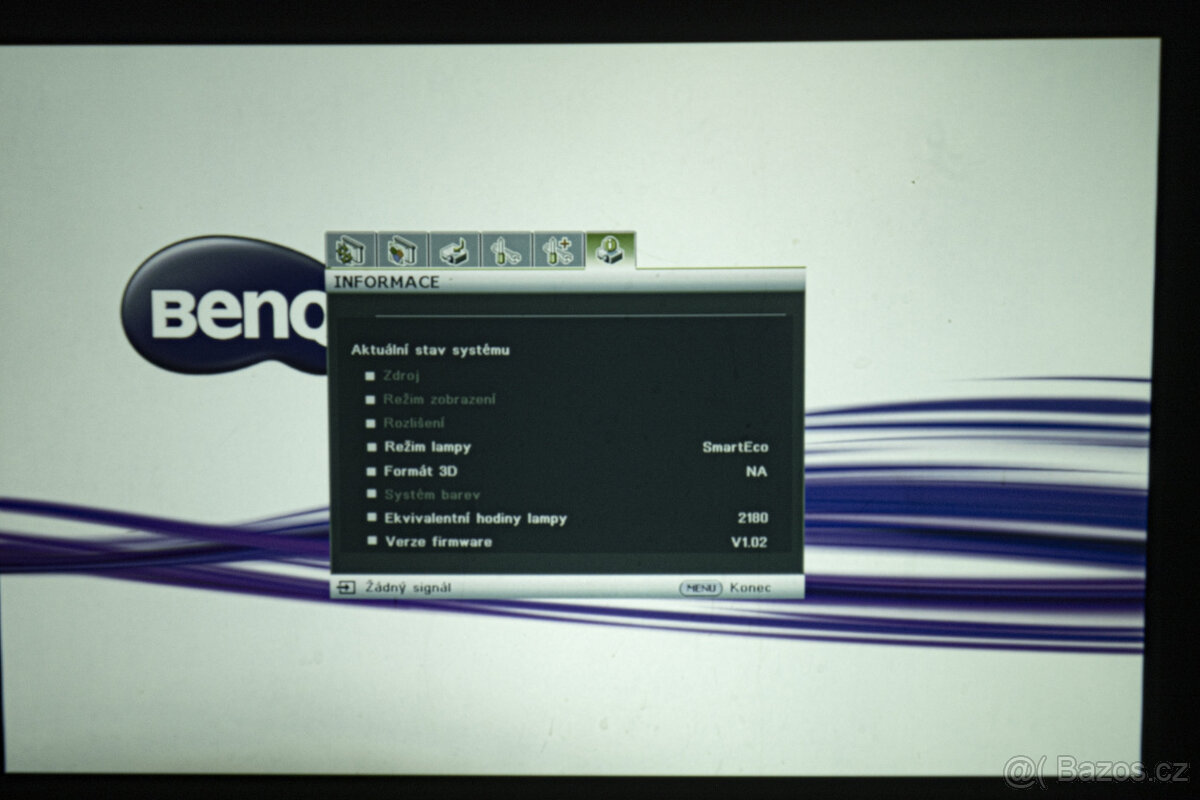The width and height of the screenshot is (1200, 800).
Task: Open the advanced setup icon with plus sign
Action: pyautogui.click(x=555, y=250)
